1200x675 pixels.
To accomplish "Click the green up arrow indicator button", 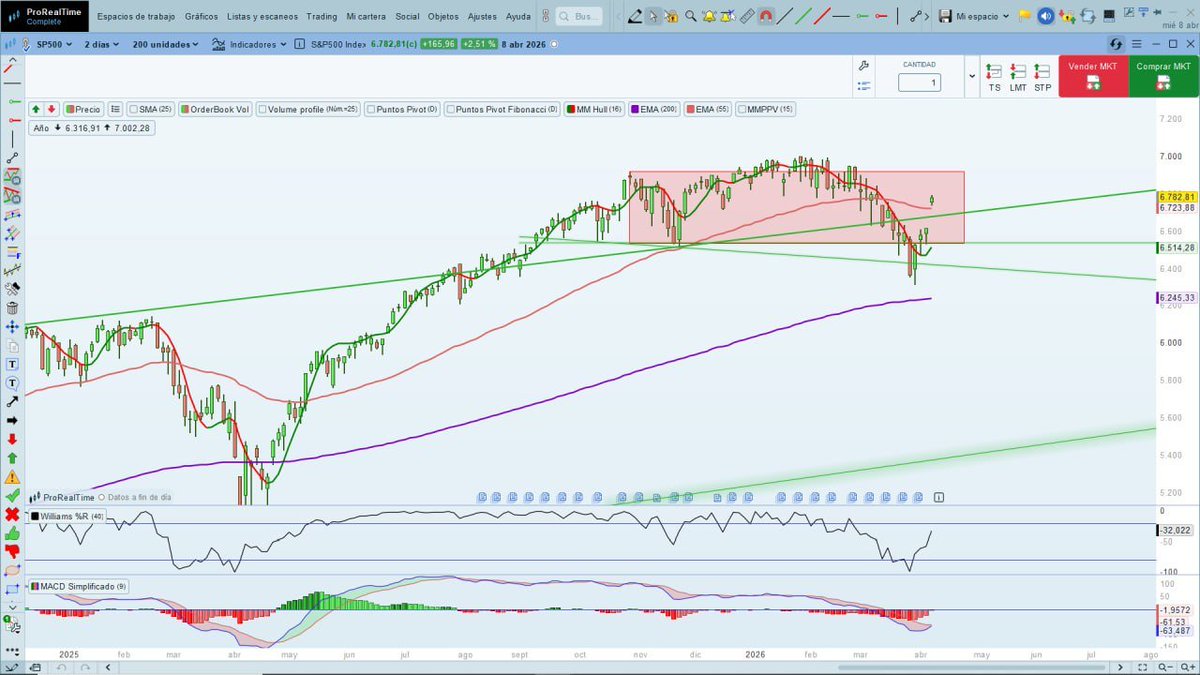I will click(x=36, y=109).
